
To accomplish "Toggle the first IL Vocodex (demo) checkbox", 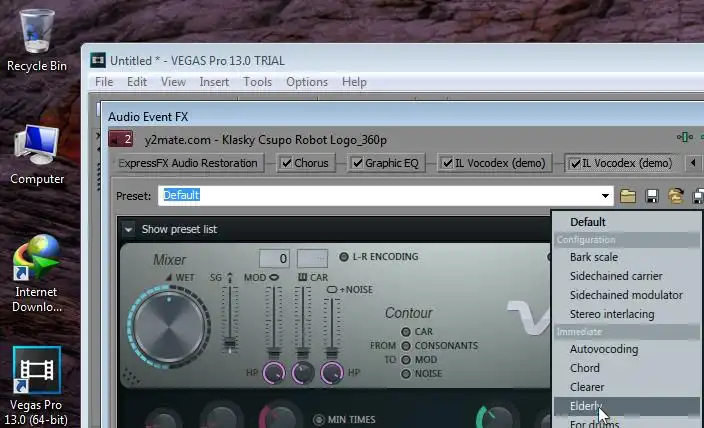I will 447,163.
